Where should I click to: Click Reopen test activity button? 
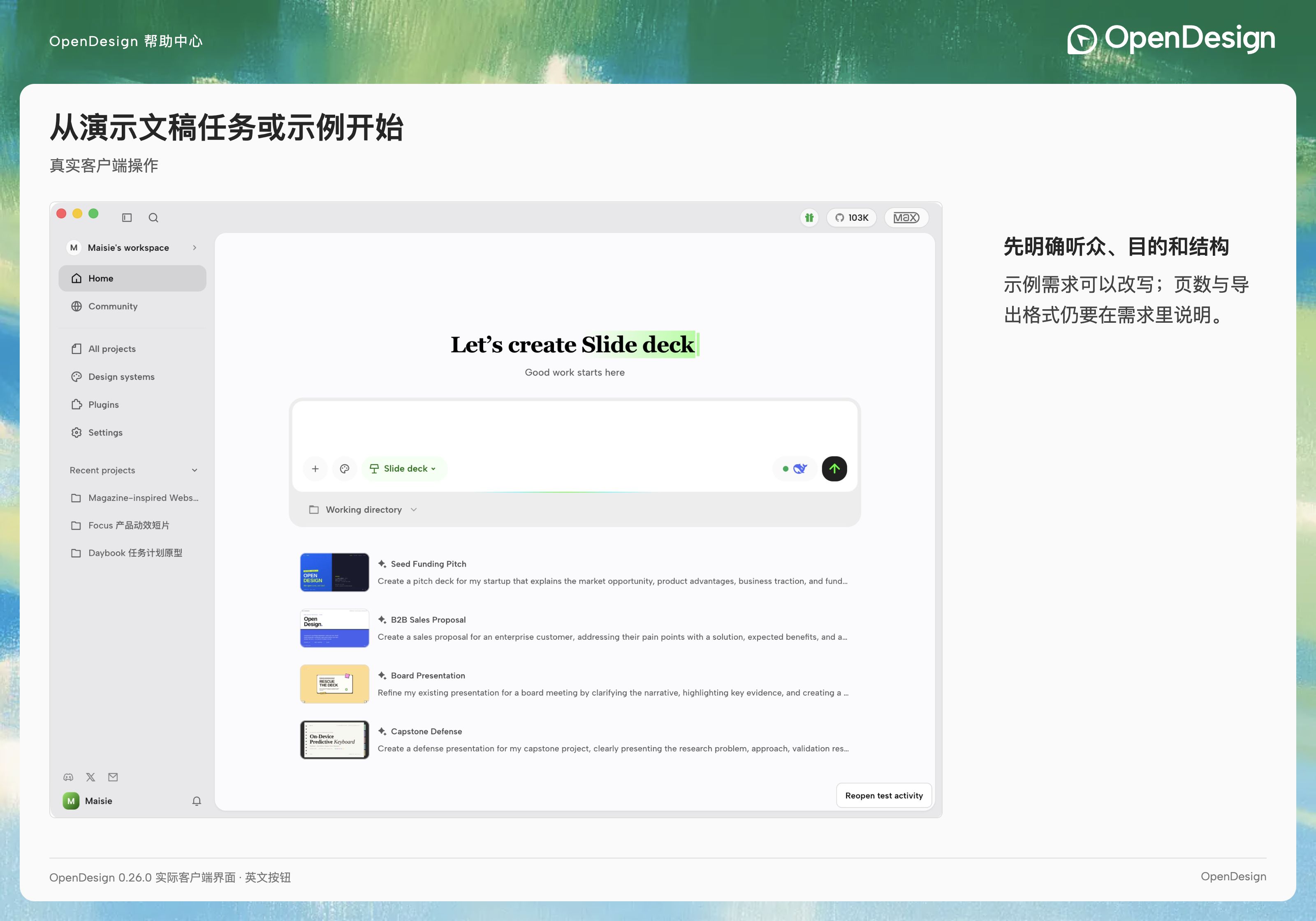884,796
